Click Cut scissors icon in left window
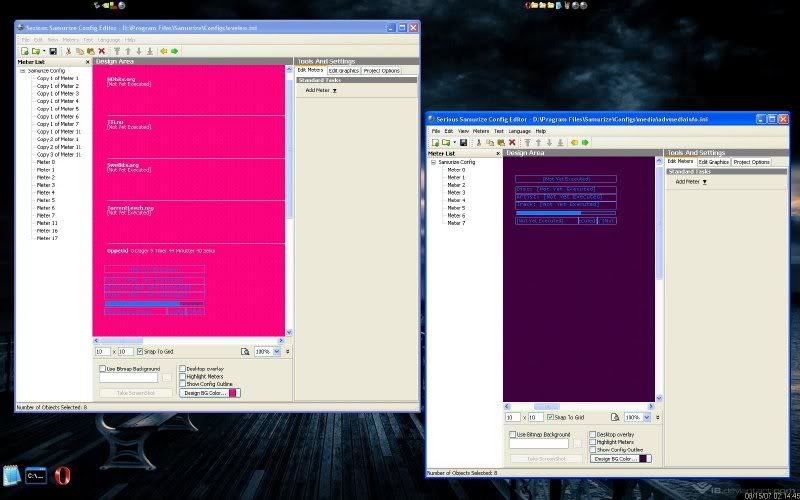The width and height of the screenshot is (800, 500). 68,51
